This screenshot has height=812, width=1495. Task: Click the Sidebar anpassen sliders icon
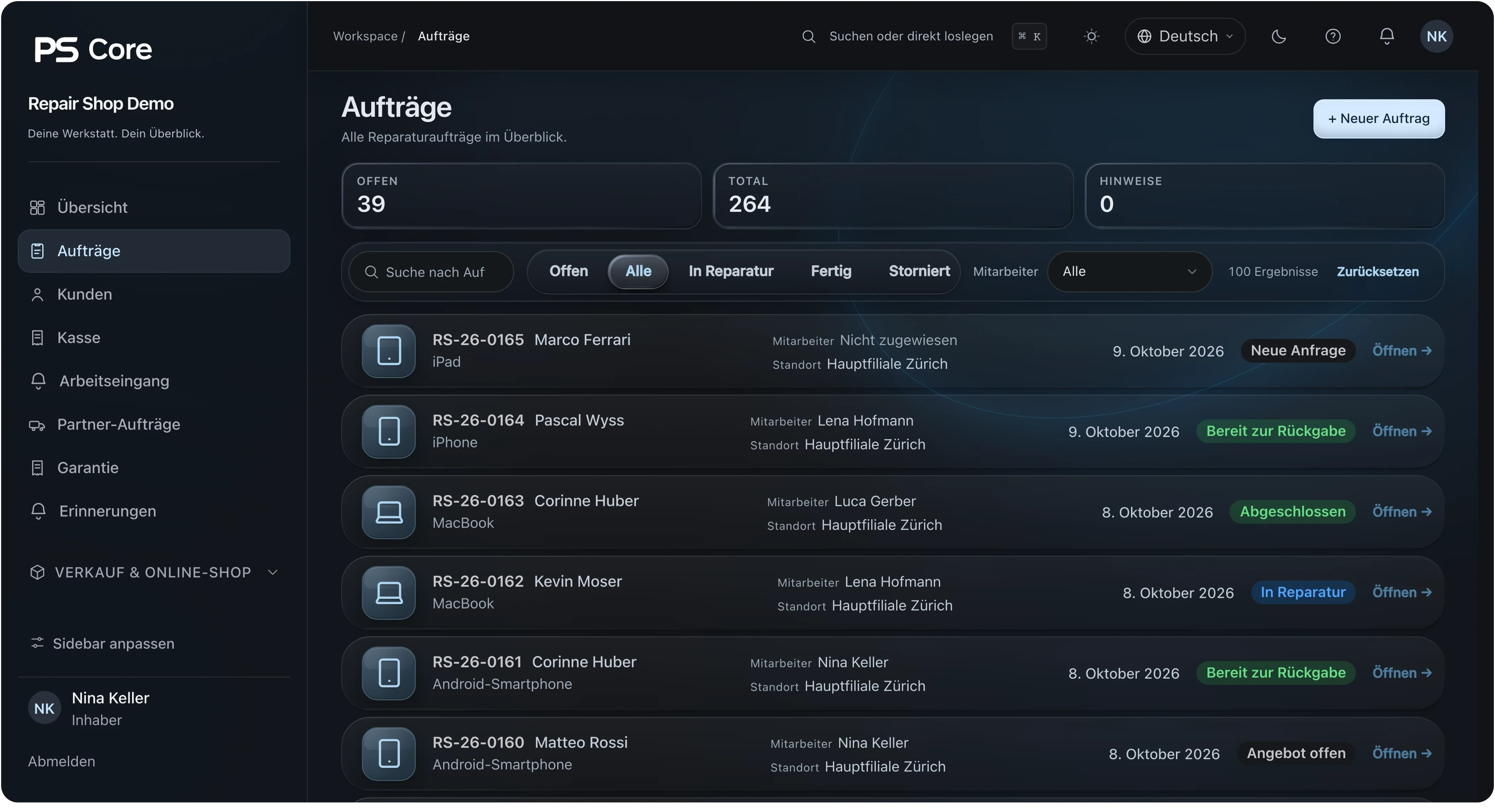point(37,644)
